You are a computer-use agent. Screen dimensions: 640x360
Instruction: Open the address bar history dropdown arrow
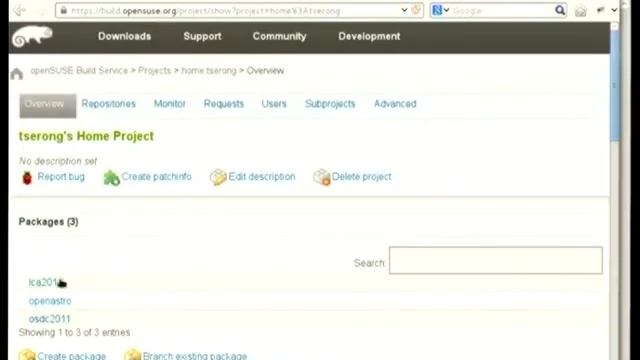[404, 10]
